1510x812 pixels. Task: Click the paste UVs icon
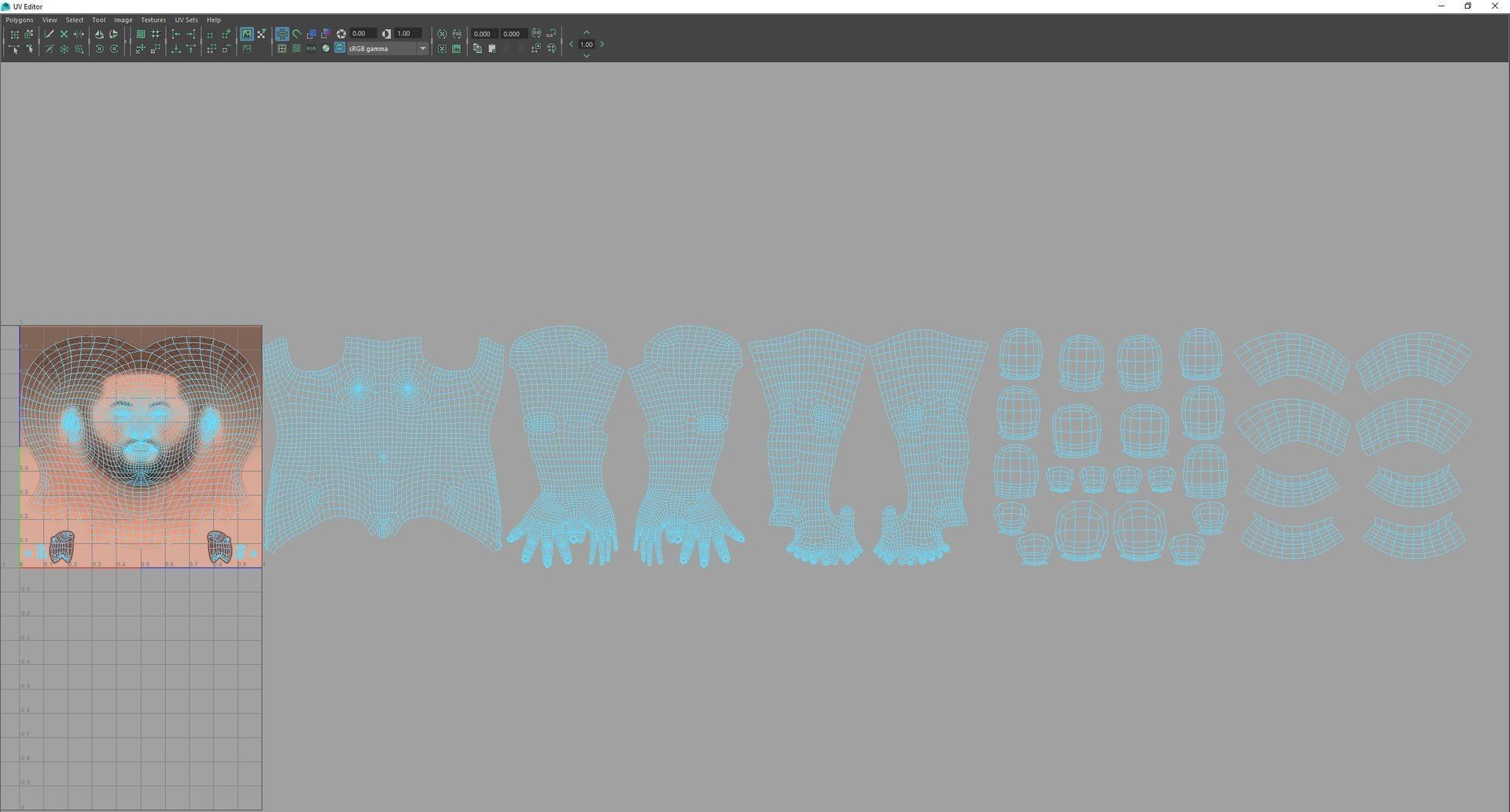click(x=492, y=49)
